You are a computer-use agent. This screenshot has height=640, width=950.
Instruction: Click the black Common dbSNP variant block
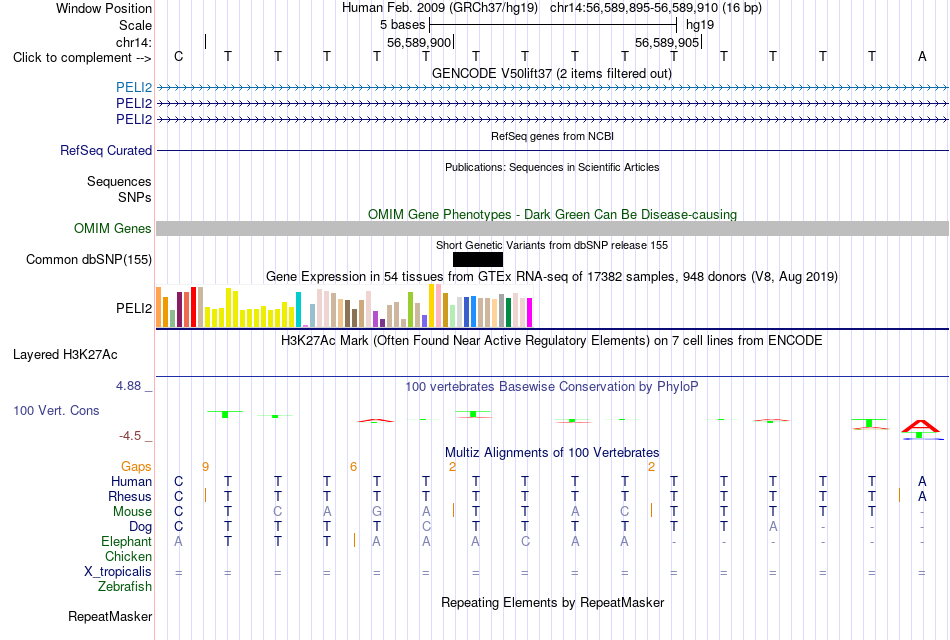478,259
